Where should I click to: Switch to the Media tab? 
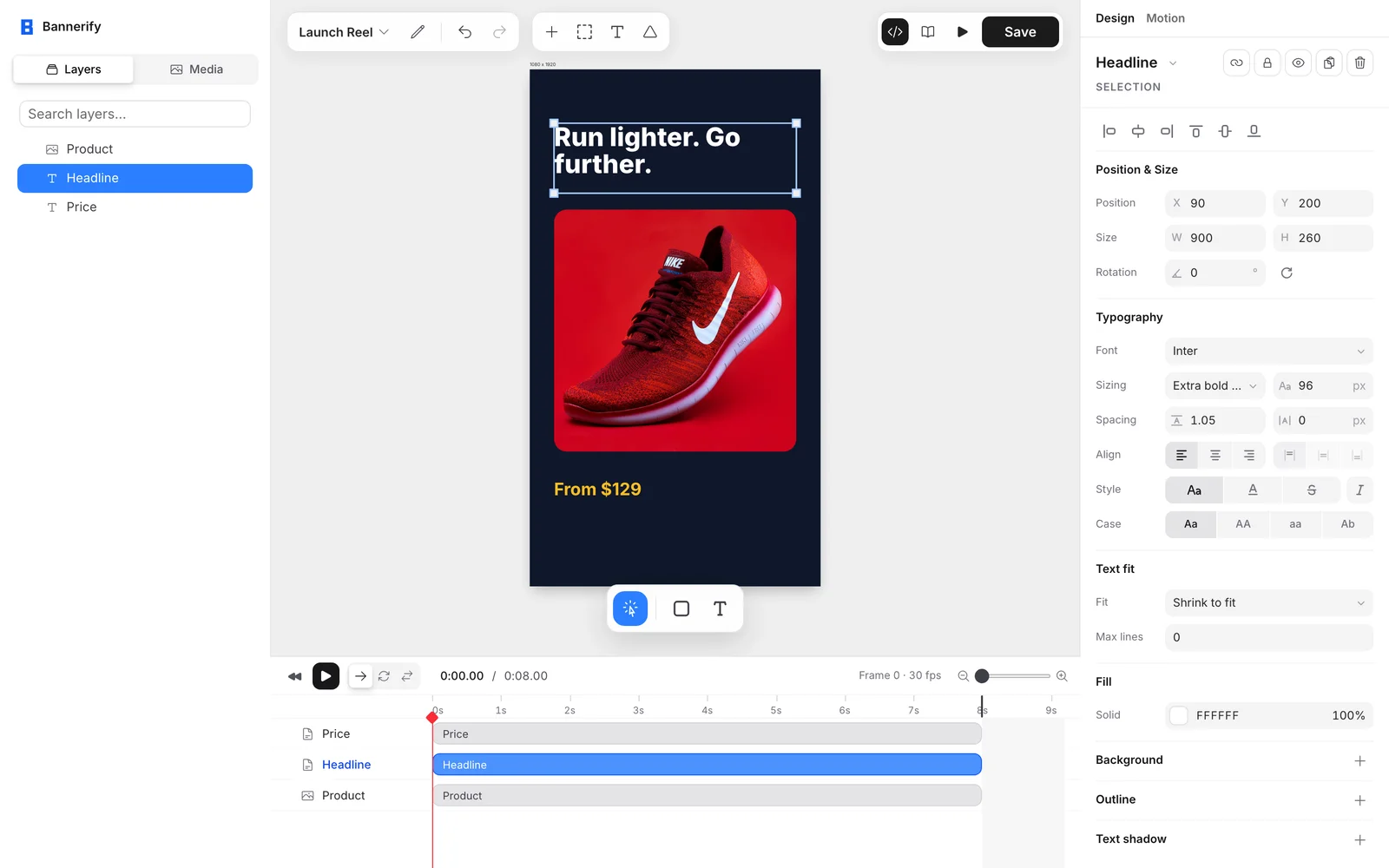(x=196, y=69)
